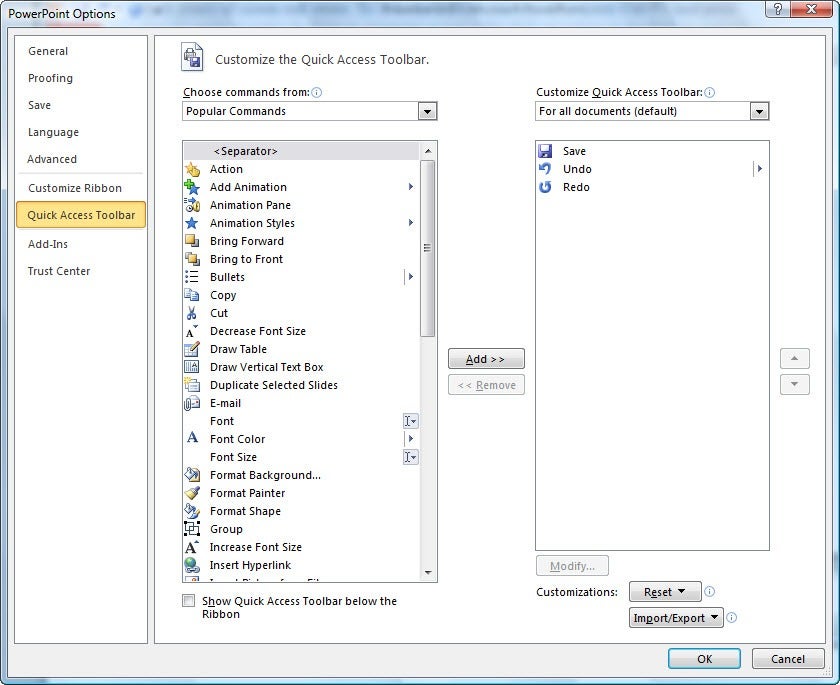Expand the Bullets submenu arrow
Image resolution: width=840 pixels, height=685 pixels.
(411, 277)
